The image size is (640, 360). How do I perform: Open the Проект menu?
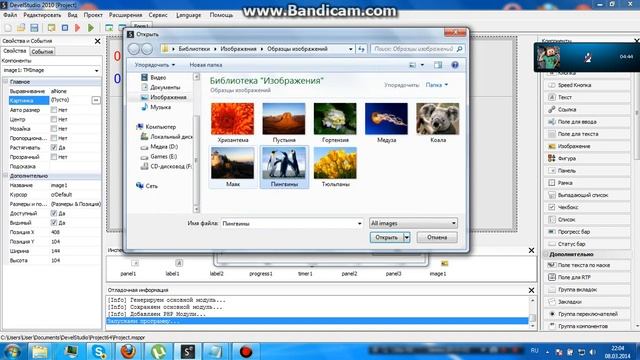[93, 15]
